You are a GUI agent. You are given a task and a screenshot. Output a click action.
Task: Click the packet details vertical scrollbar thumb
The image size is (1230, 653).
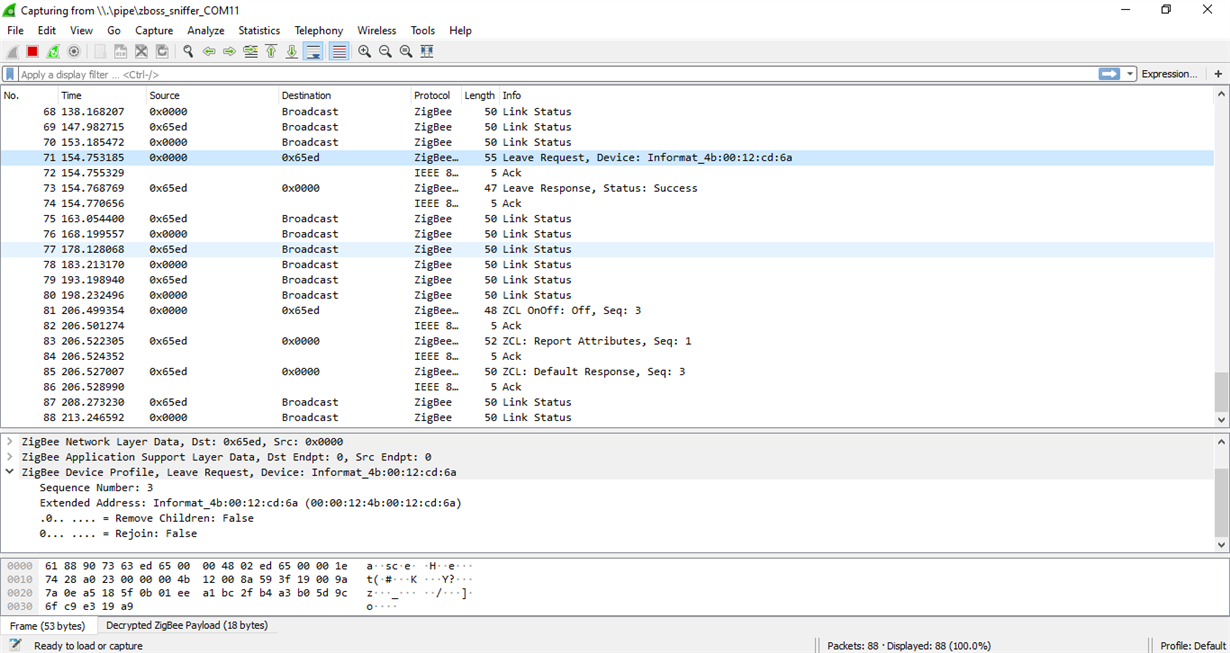click(1221, 503)
